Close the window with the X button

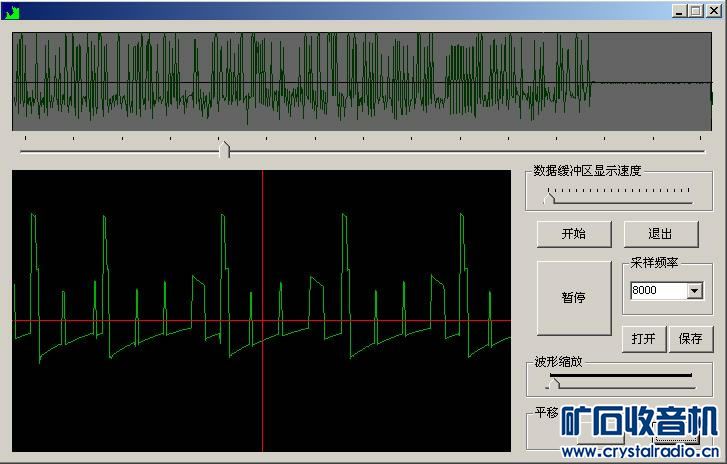pos(711,11)
